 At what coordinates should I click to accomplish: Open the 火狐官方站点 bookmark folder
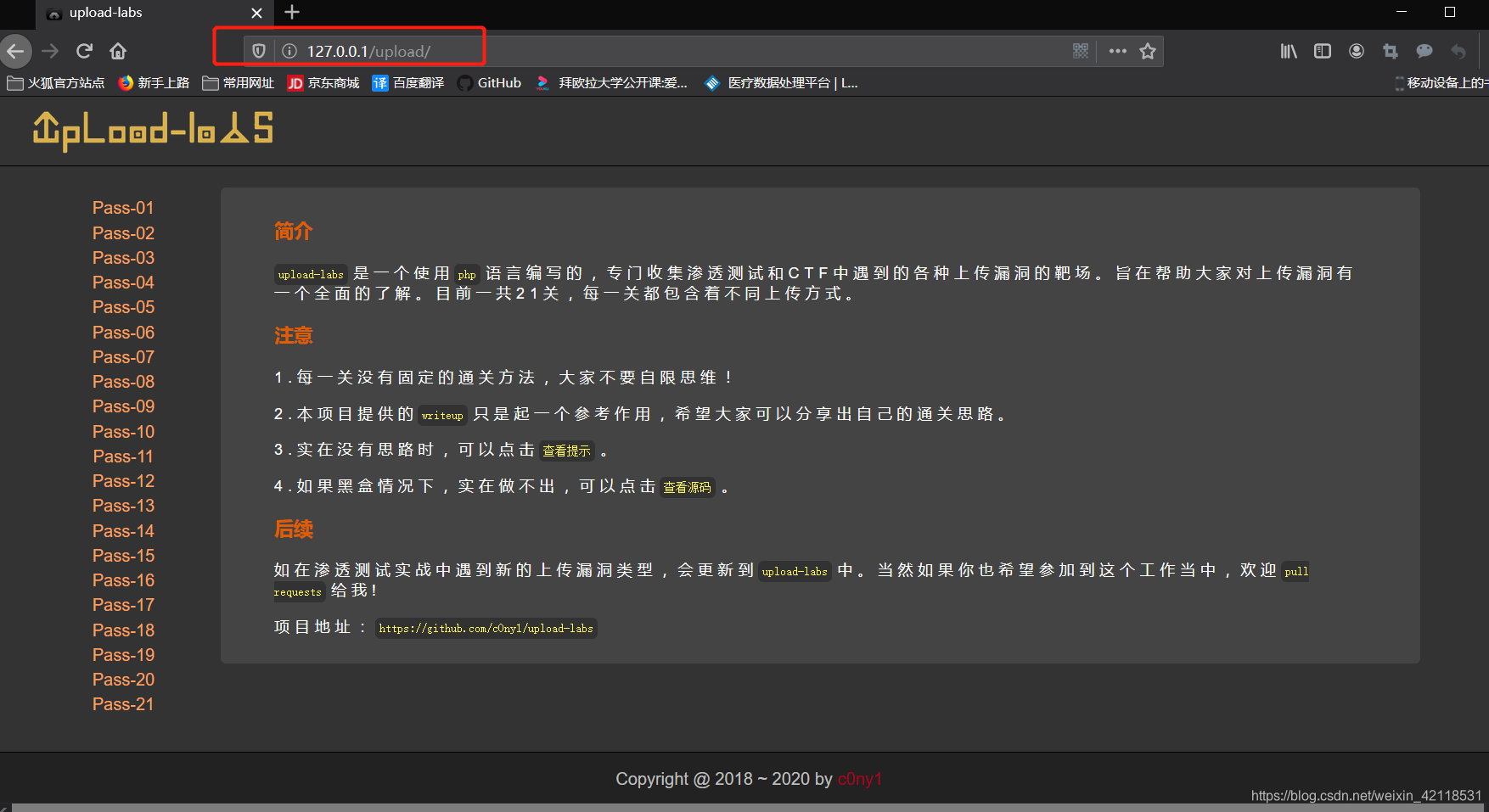pos(56,83)
